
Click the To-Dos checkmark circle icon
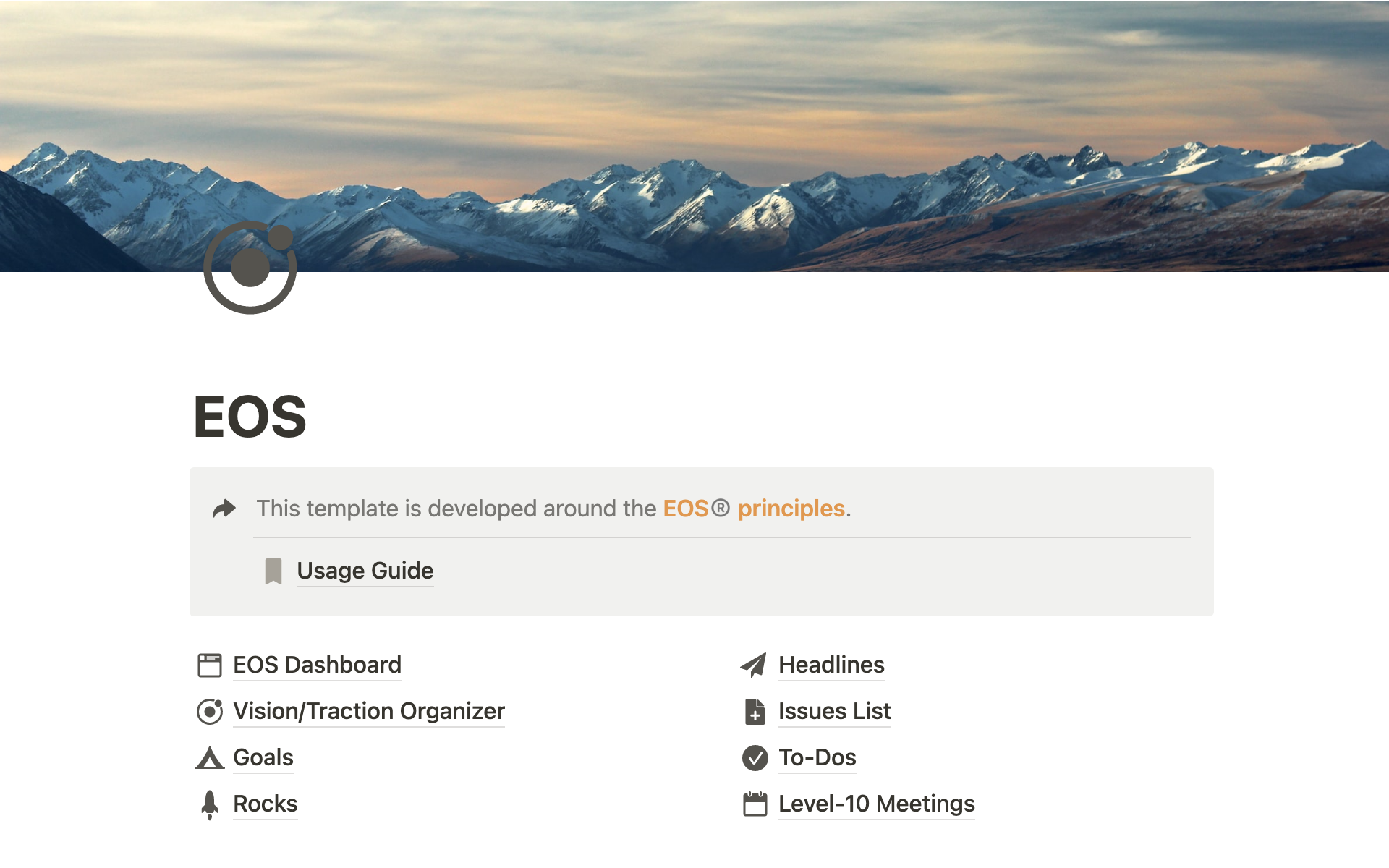point(755,757)
